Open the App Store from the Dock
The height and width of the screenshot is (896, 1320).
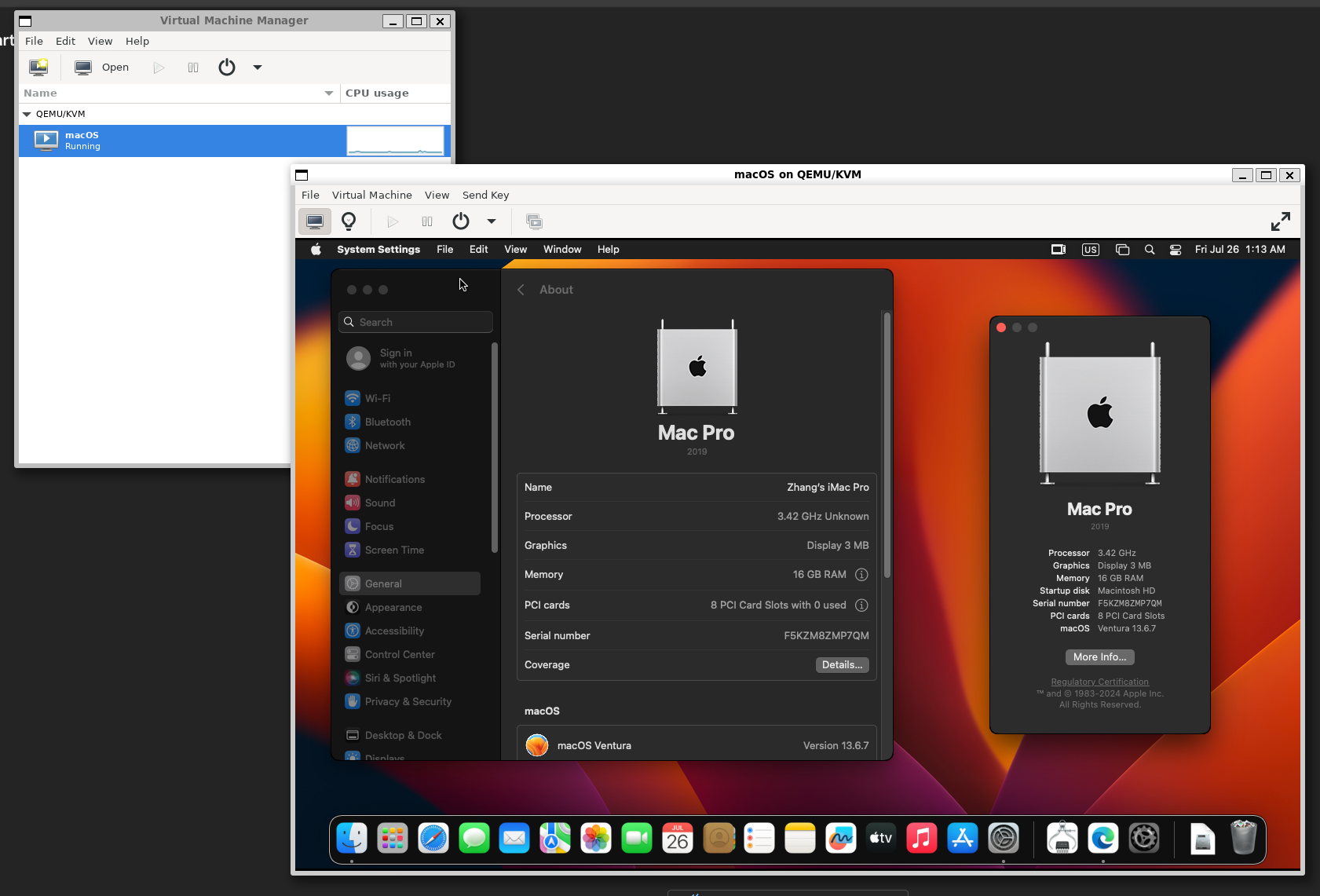[963, 839]
